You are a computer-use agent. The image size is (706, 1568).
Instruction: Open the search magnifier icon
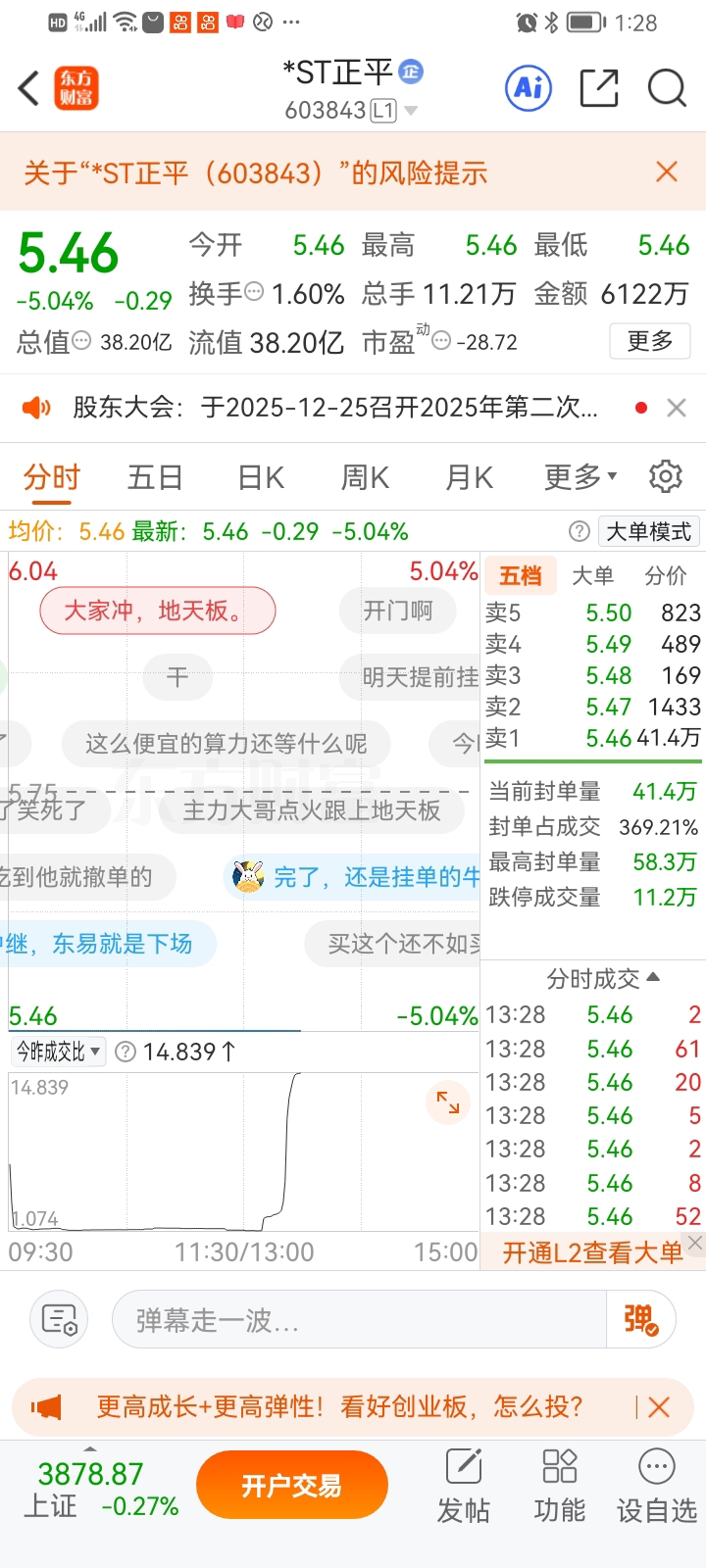pyautogui.click(x=667, y=88)
